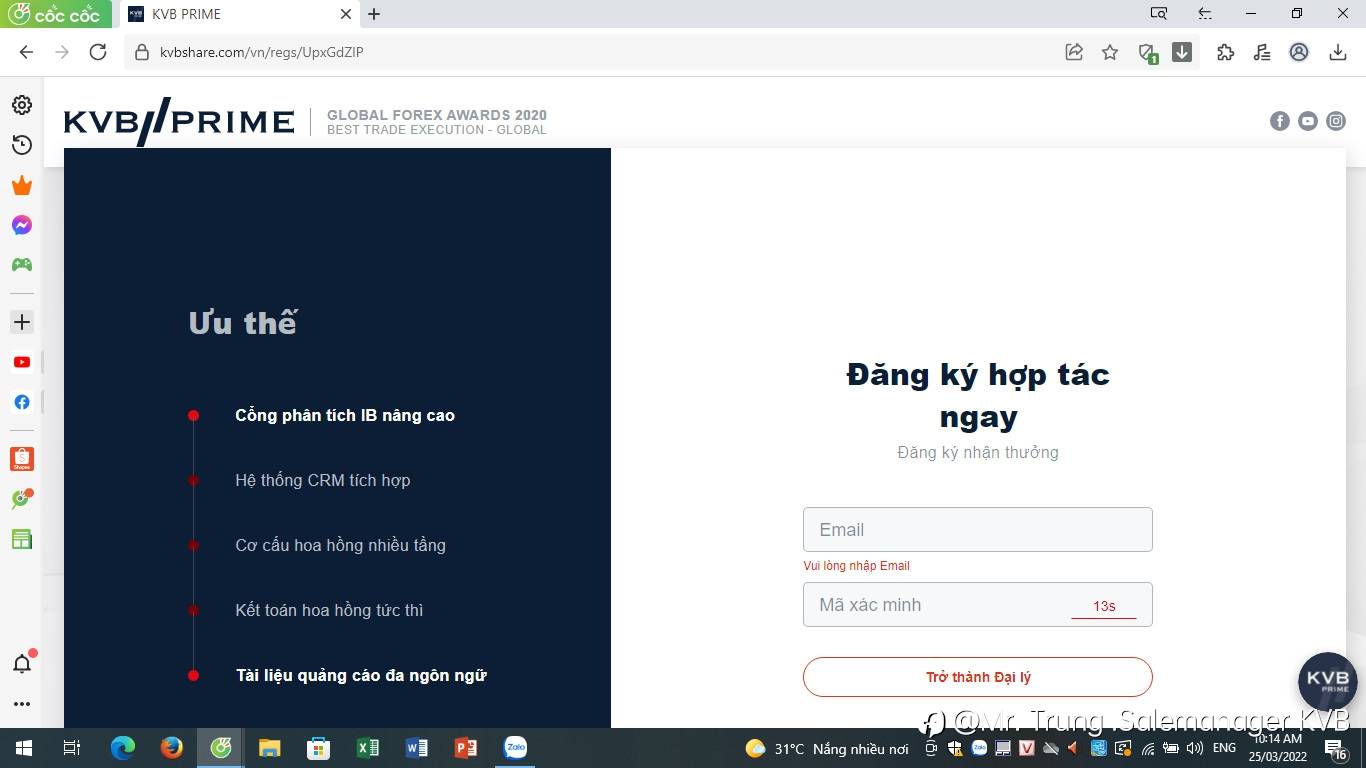This screenshot has width=1366, height=768.
Task: Open the games controller sidebar icon
Action: (21, 265)
